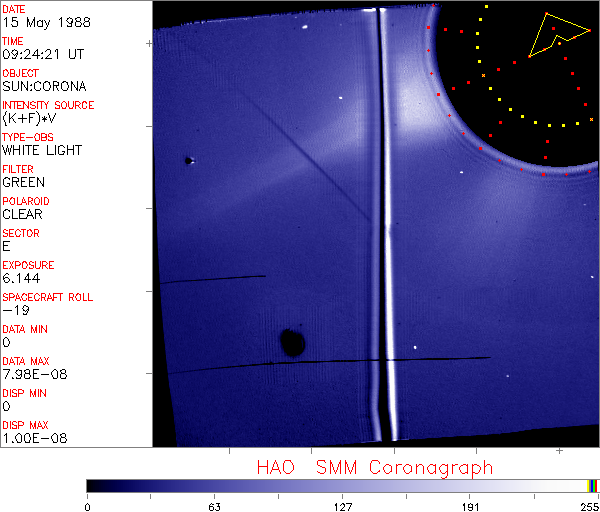This screenshot has height=512, width=600.
Task: Click the red 'FILTER' label
Action: (x=18, y=169)
